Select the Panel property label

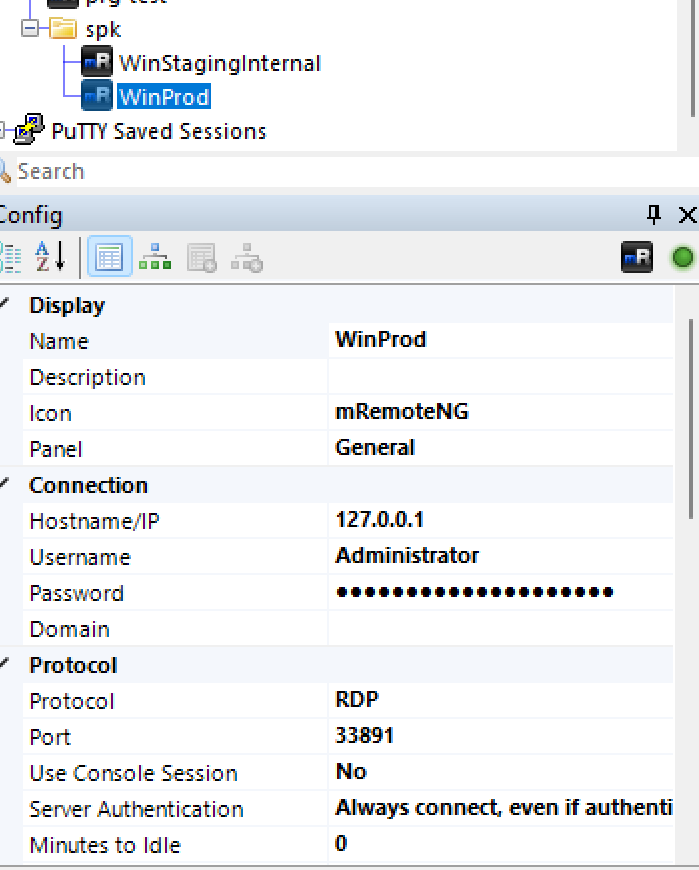pyautogui.click(x=55, y=449)
